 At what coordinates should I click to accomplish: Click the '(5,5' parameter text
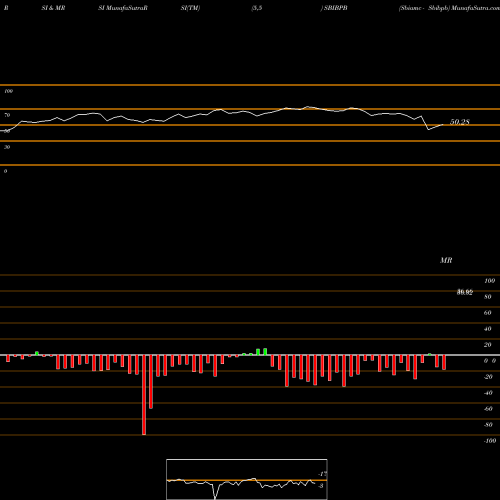point(257,8)
